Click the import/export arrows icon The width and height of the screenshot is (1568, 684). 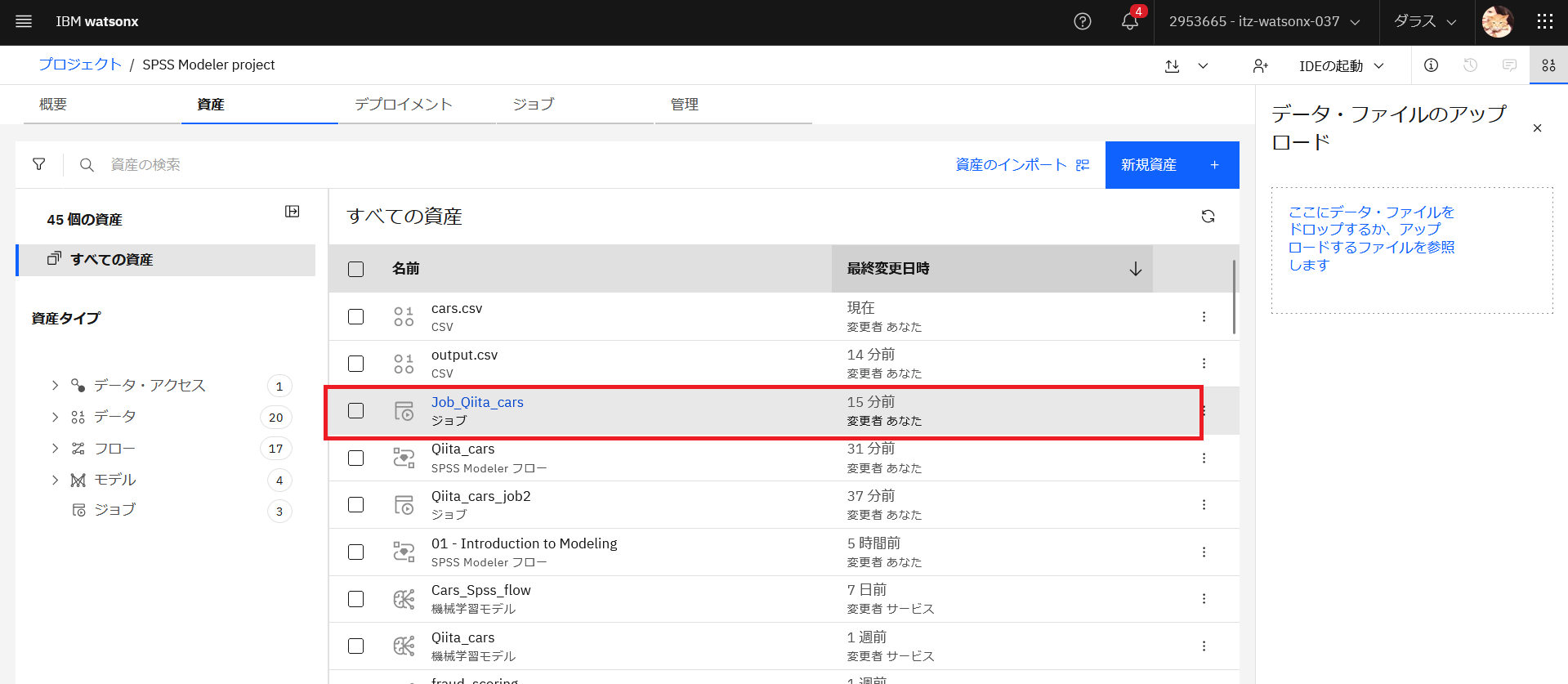[x=1173, y=66]
